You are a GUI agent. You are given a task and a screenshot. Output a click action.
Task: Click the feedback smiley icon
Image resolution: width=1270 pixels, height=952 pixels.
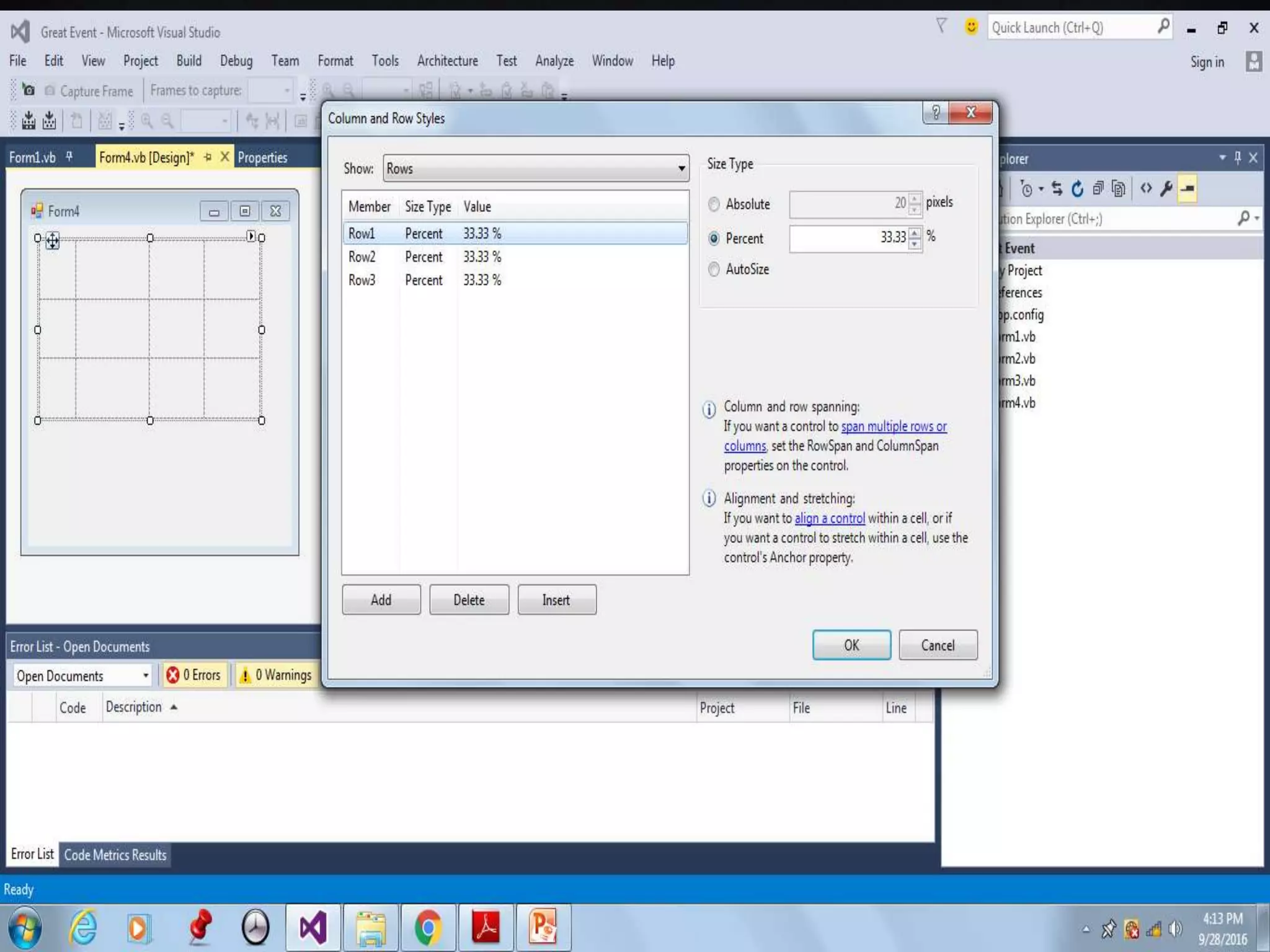971,27
